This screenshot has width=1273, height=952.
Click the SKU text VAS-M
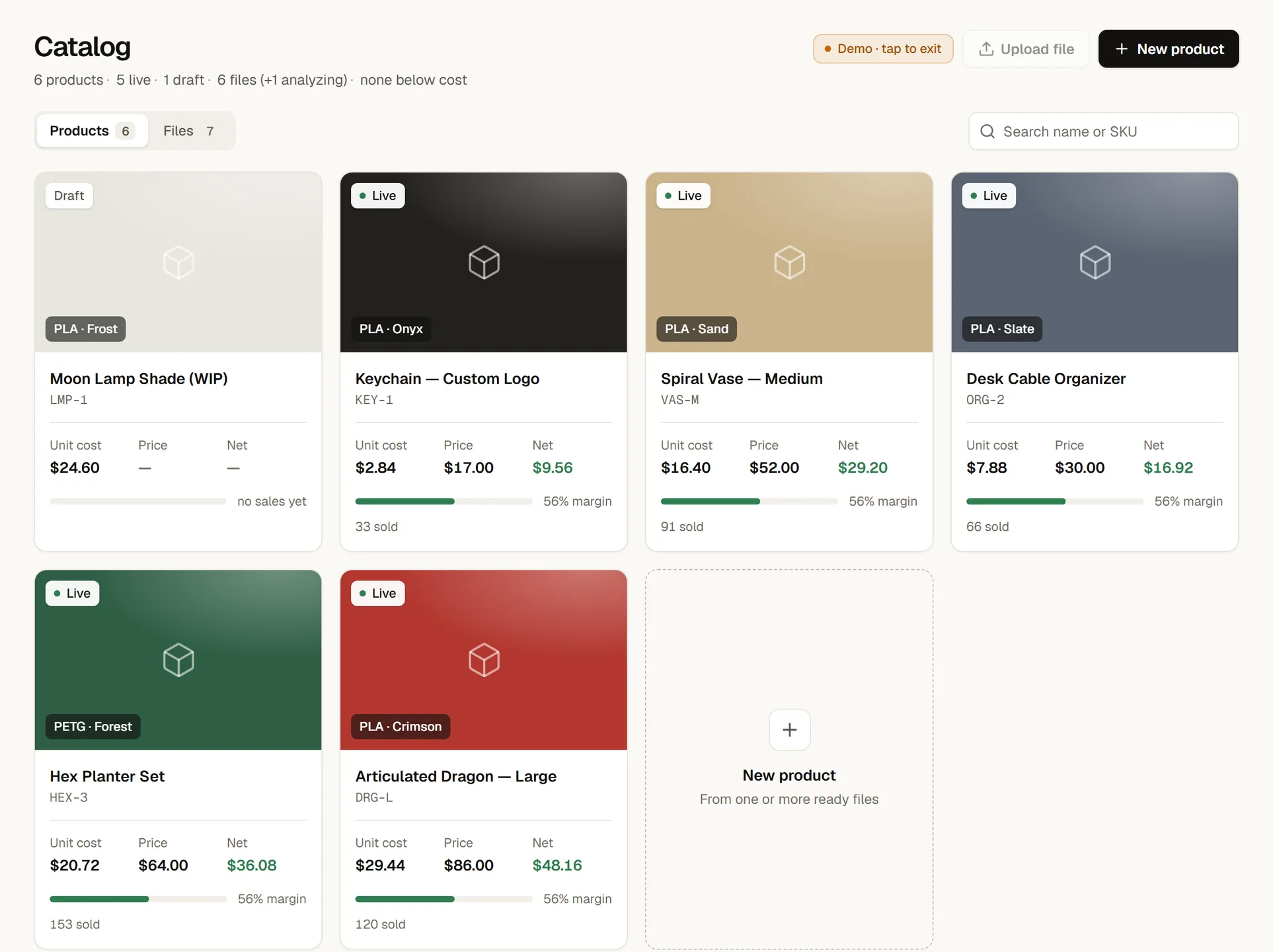click(x=679, y=400)
